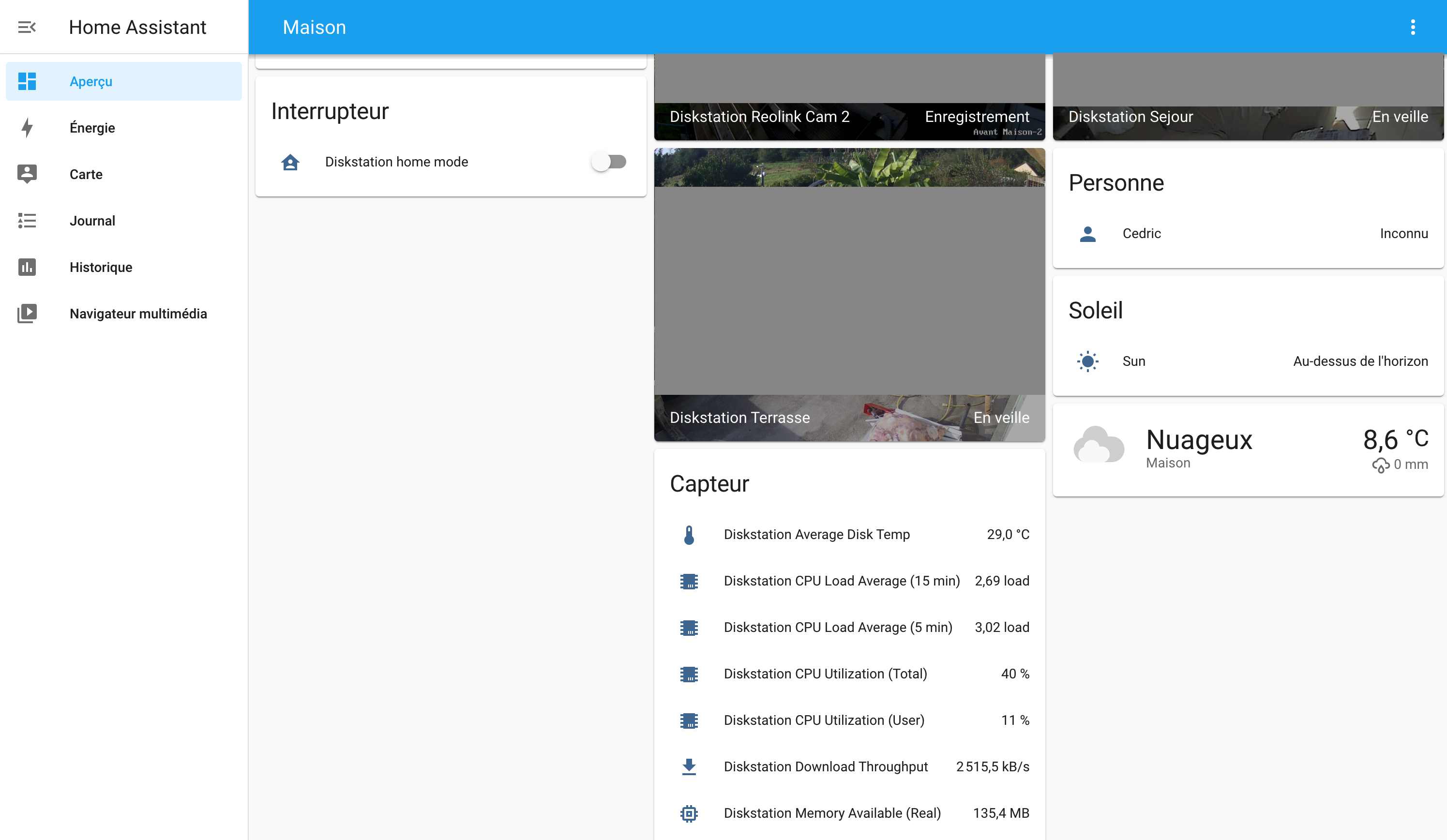Click the 11 % utilization value
This screenshot has height=840, width=1447.
coord(1015,720)
